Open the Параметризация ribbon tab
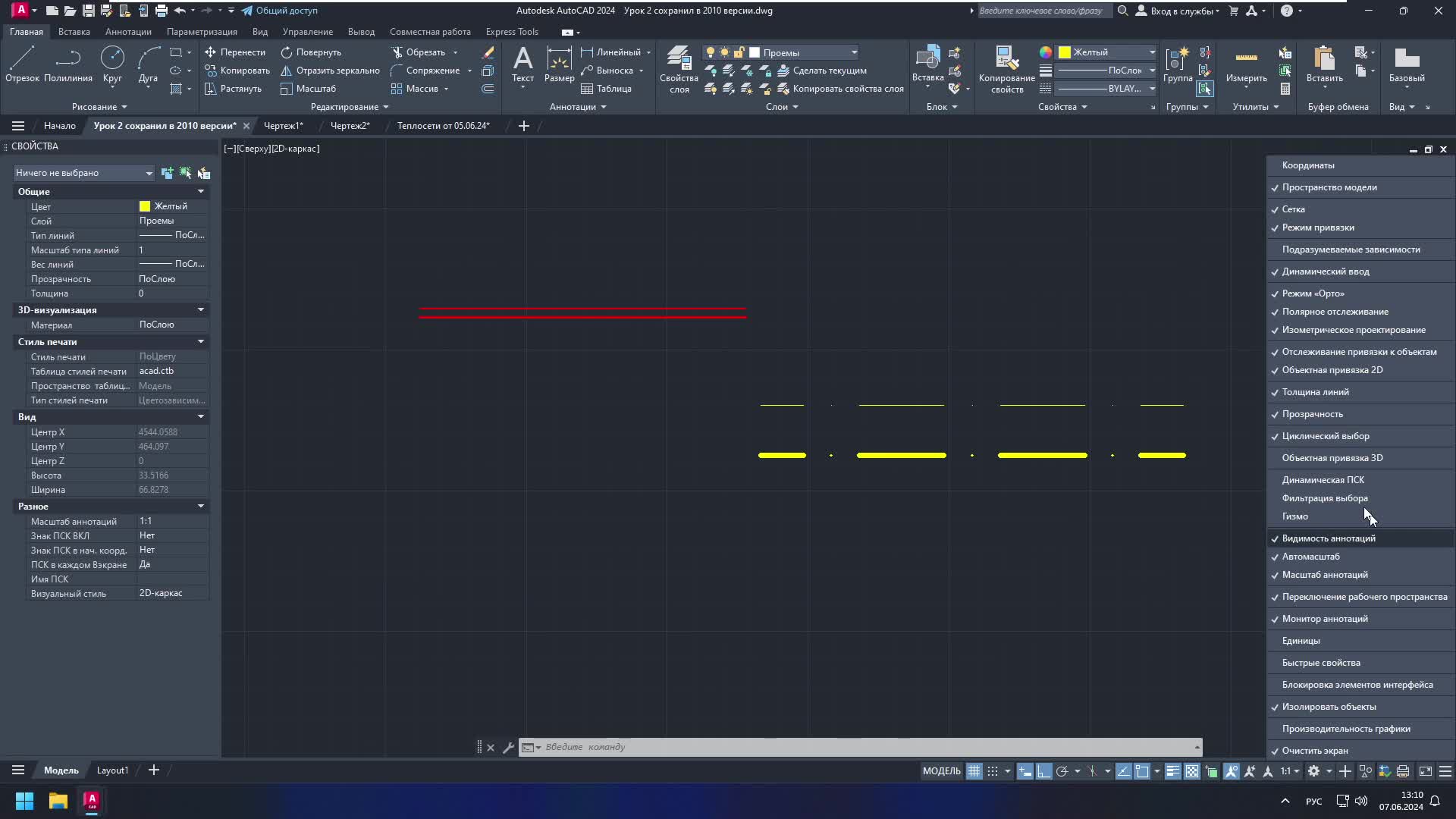This screenshot has height=819, width=1456. point(202,32)
